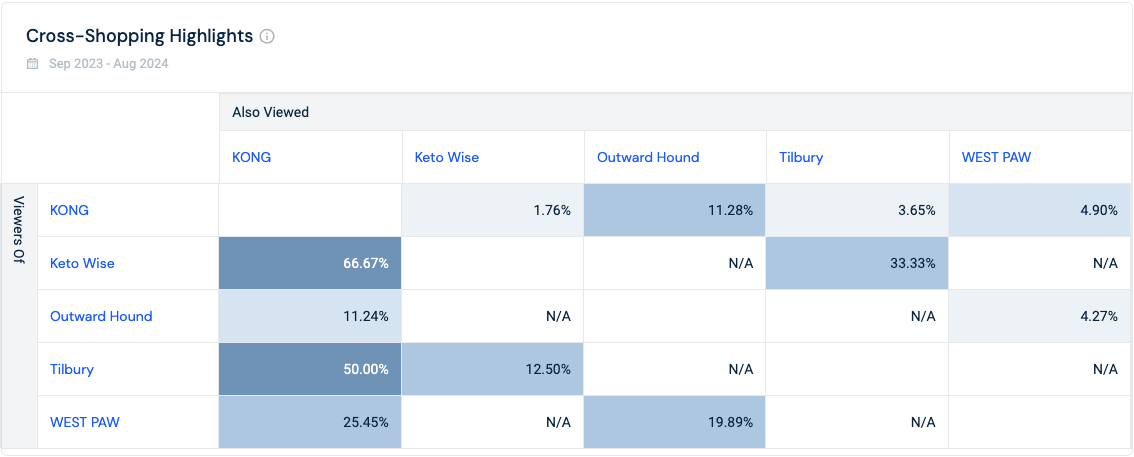Open WEST PAW column header link
Image resolution: width=1134 pixels, height=457 pixels.
(x=996, y=157)
